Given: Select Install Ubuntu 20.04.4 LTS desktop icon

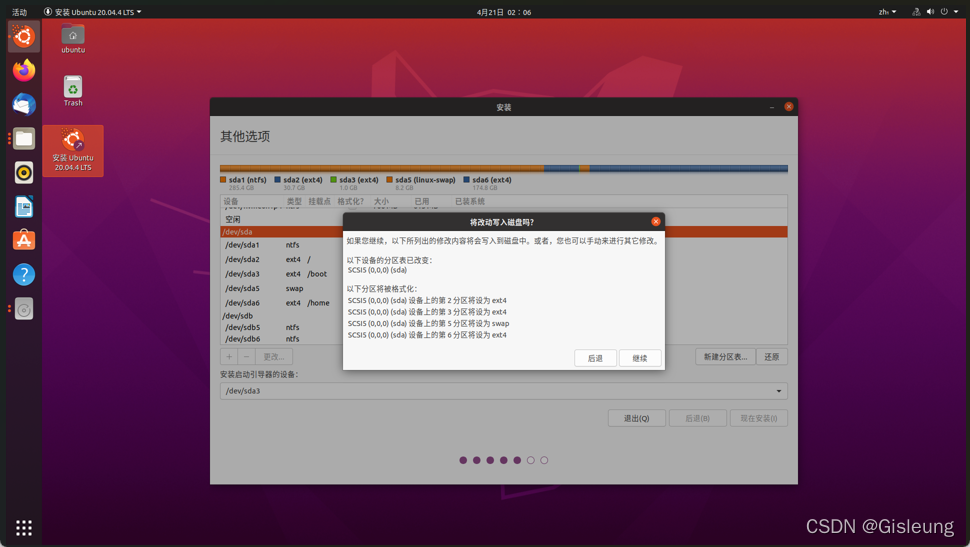Looking at the screenshot, I should pos(73,150).
